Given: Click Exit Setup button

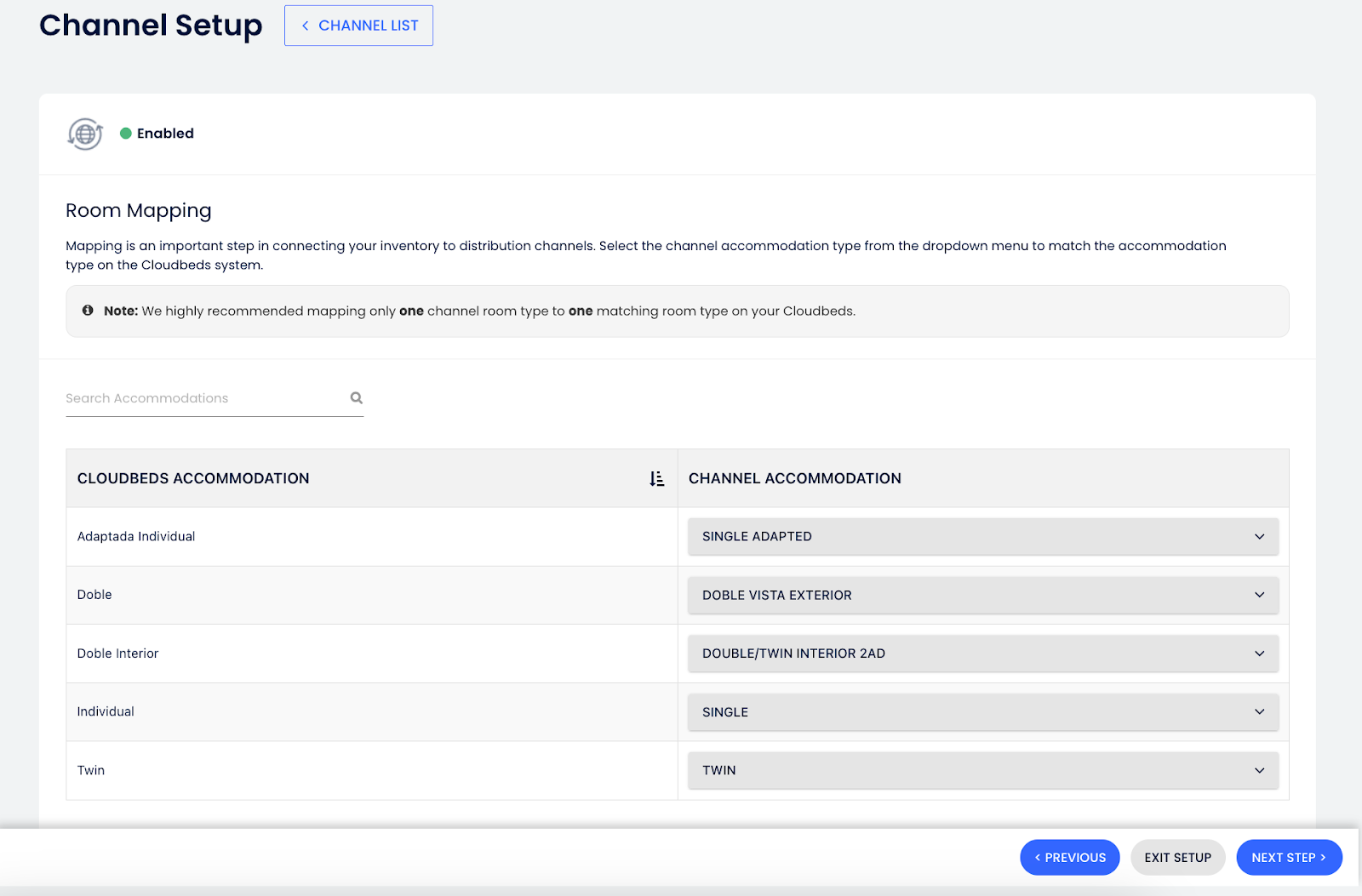Looking at the screenshot, I should [1177, 858].
